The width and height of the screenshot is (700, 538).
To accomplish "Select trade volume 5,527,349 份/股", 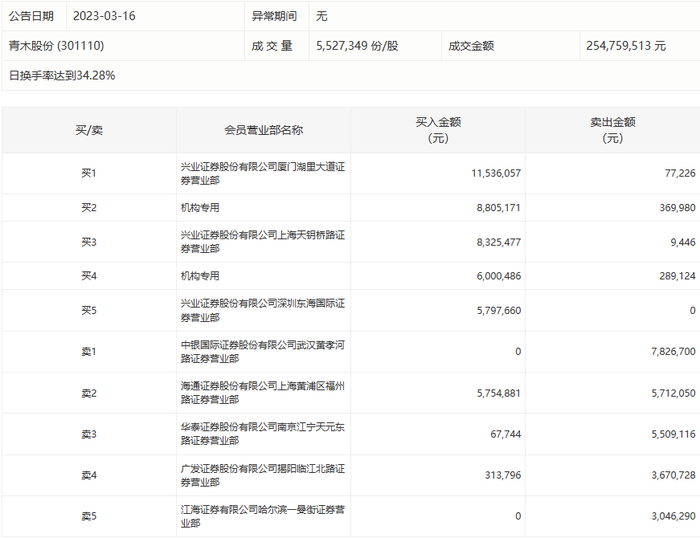I will coord(357,46).
